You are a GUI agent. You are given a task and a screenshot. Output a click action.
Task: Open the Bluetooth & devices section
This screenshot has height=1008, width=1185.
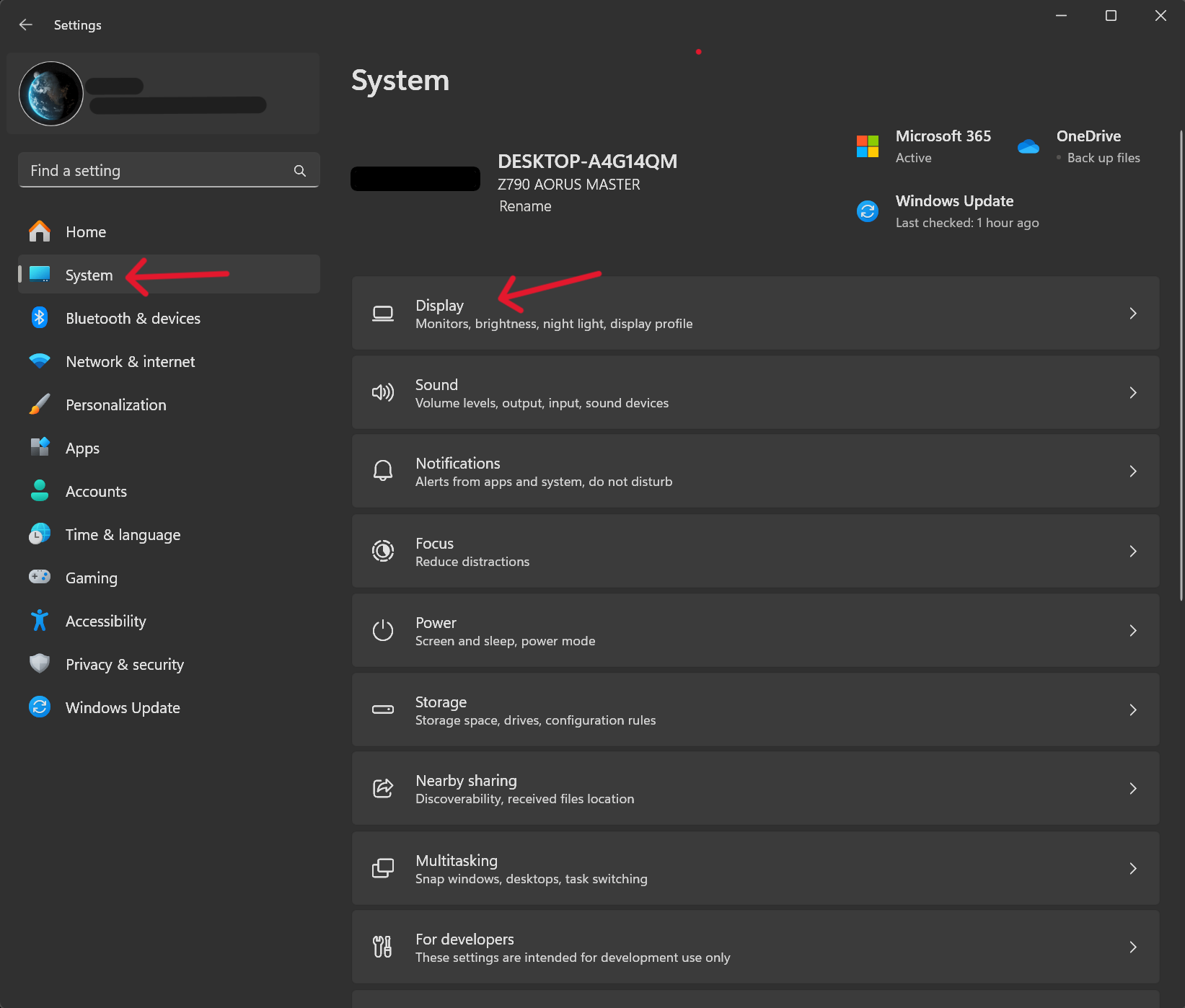coord(133,318)
